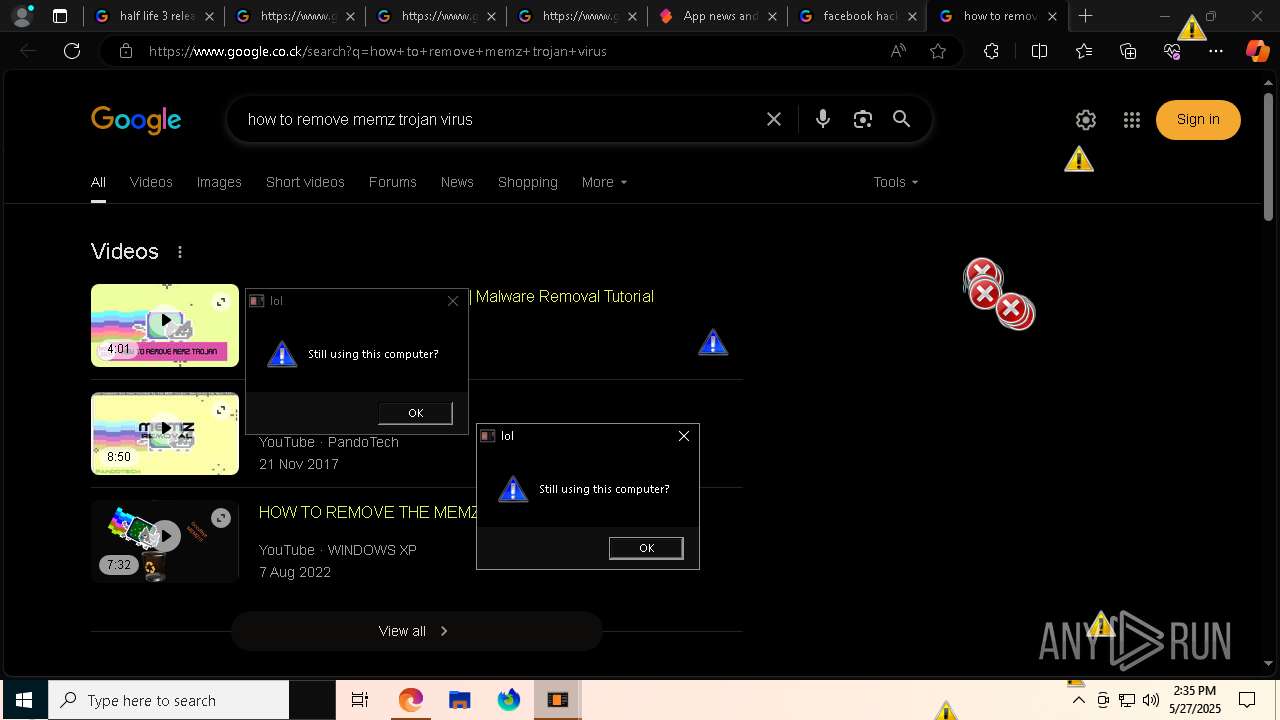
Task: Open the notification center icon
Action: pos(1247,700)
